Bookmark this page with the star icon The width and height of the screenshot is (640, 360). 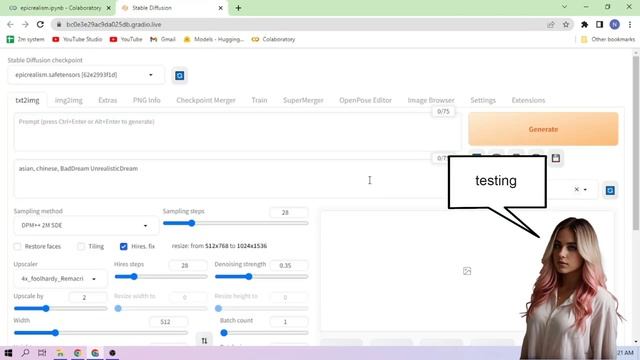coord(566,24)
